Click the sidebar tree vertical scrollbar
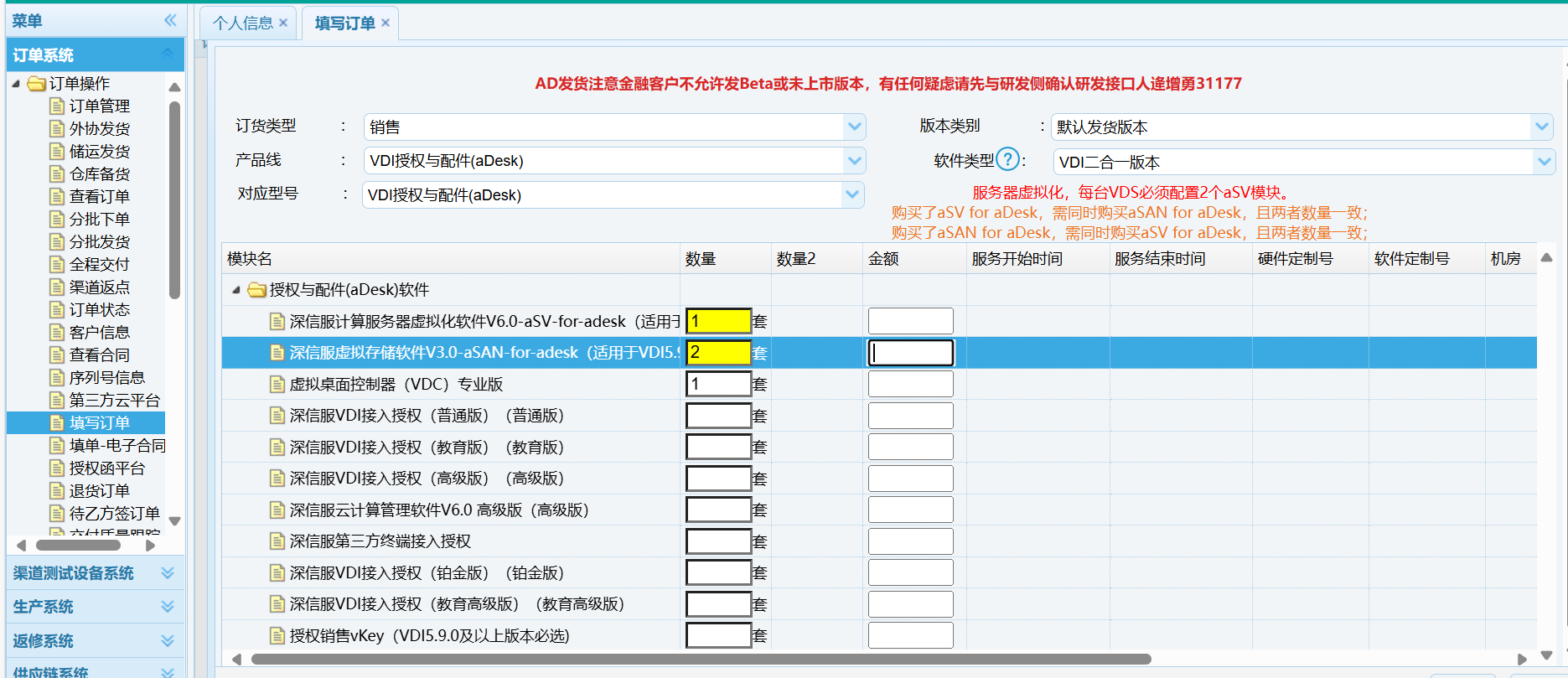The width and height of the screenshot is (1568, 678). click(x=174, y=199)
